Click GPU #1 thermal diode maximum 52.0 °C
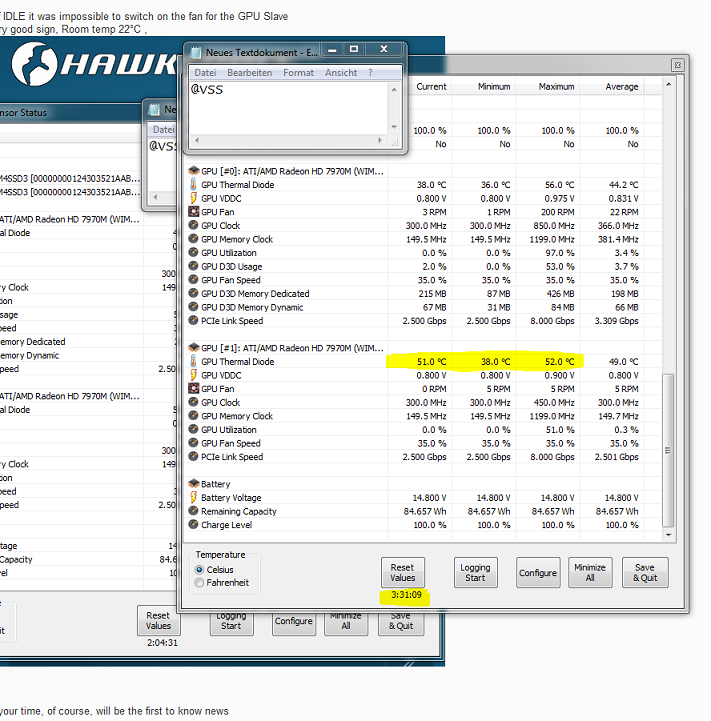The height and width of the screenshot is (721, 711). click(560, 362)
